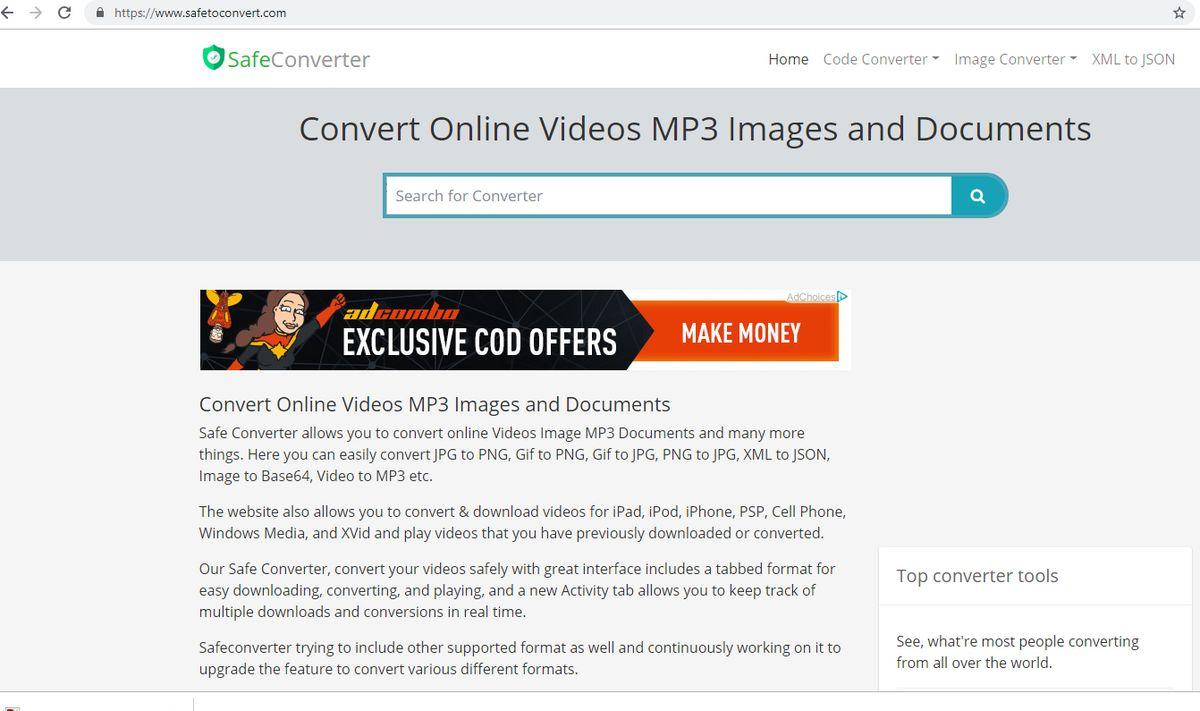Open the EXCLUSIVE COD OFFERS banner text

(479, 342)
